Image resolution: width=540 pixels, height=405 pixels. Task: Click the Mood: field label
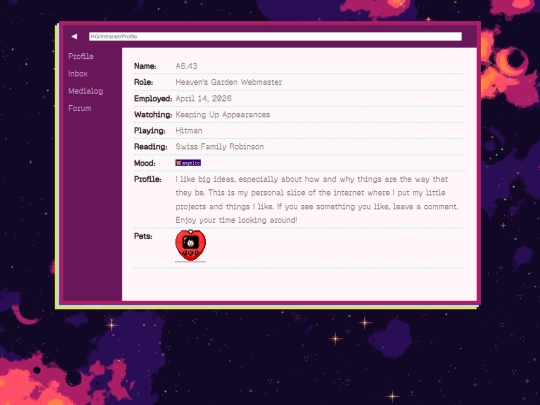pos(145,163)
